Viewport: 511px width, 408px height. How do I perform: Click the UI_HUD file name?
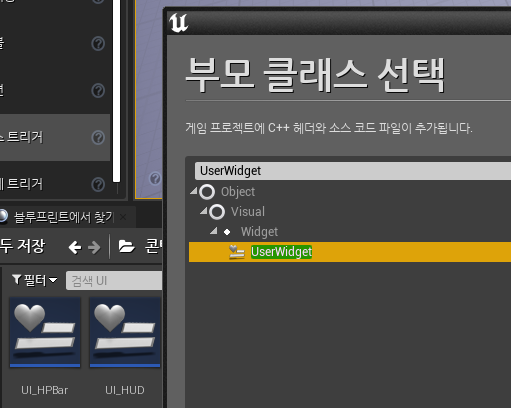tap(125, 390)
